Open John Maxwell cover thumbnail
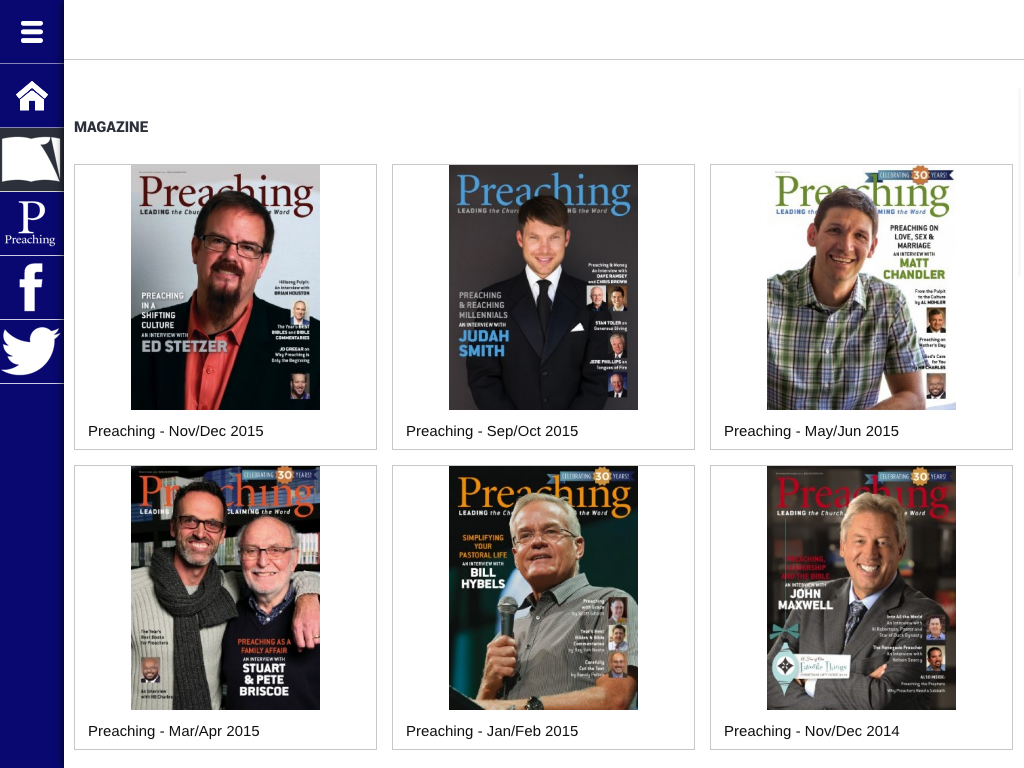The width and height of the screenshot is (1024, 768). coord(861,588)
